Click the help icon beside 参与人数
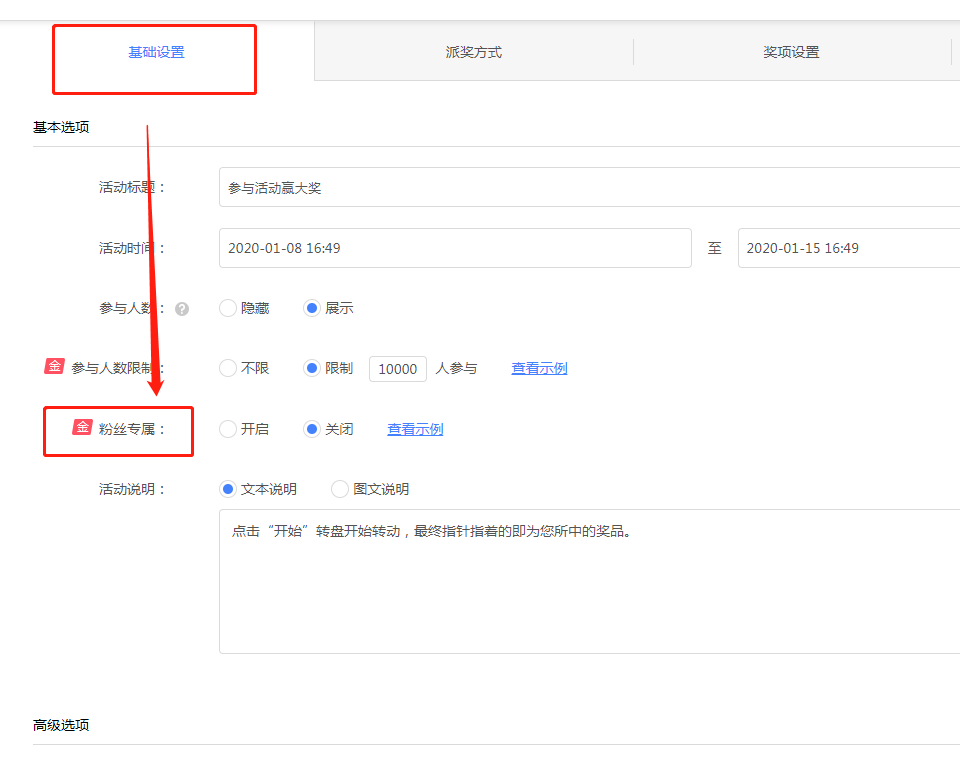Screen dimensions: 960x764 pyautogui.click(x=182, y=309)
